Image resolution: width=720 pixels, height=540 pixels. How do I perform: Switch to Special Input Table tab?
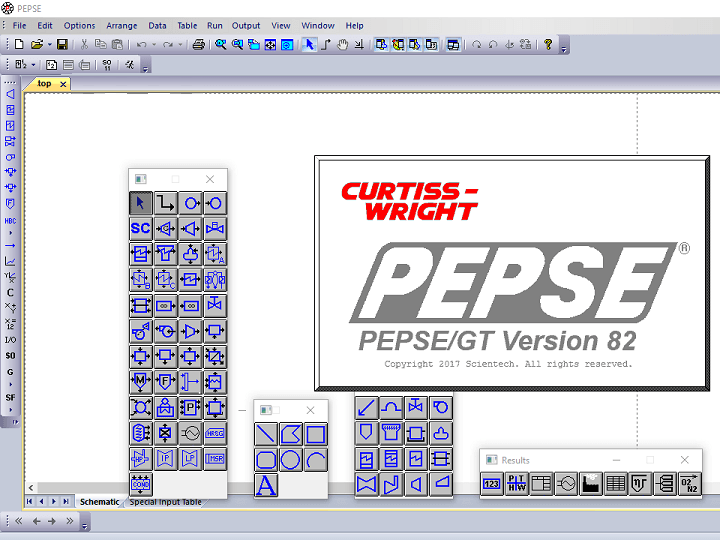[x=165, y=502]
